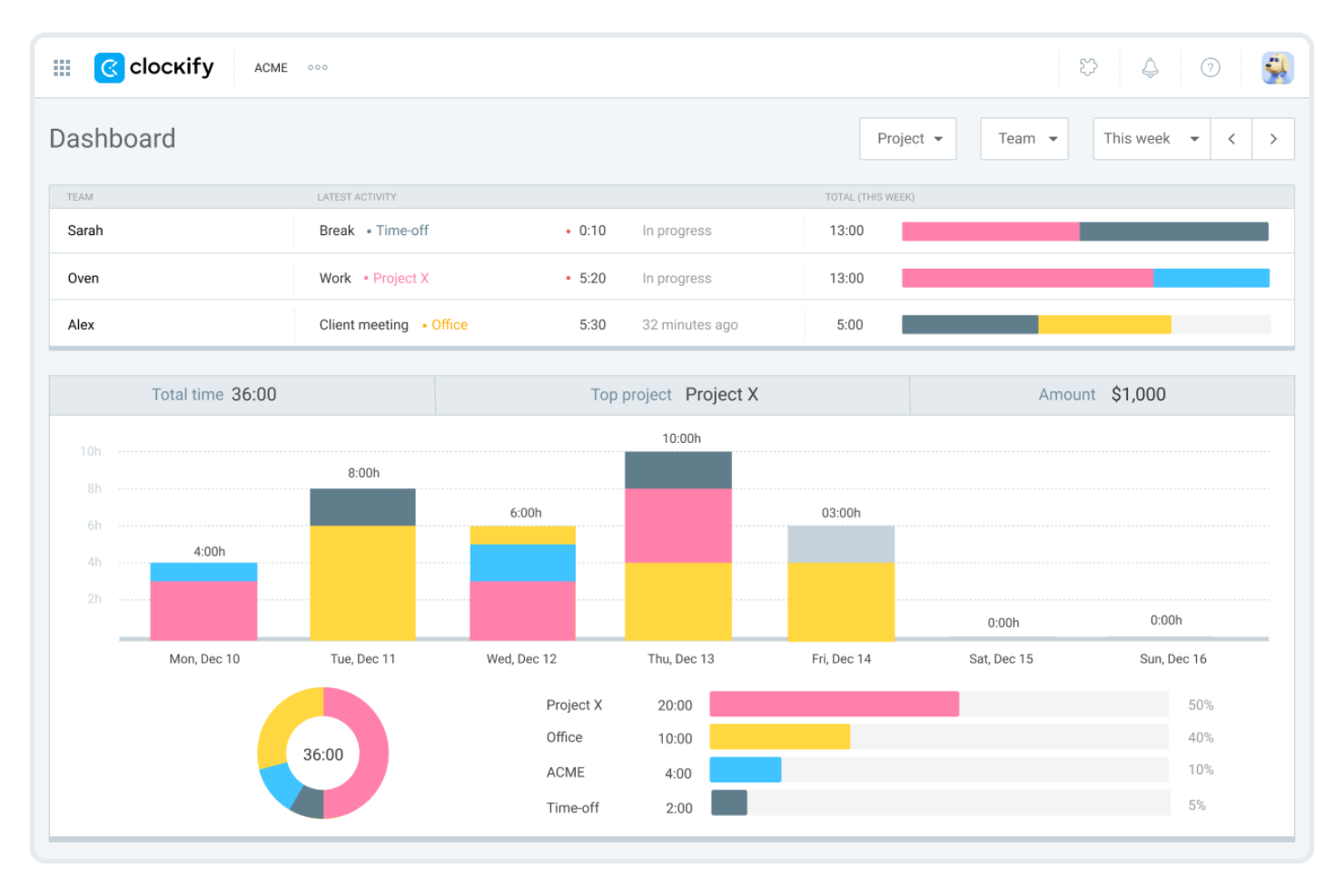
Task: Select Thursday's bar in the time chart
Action: click(x=677, y=545)
